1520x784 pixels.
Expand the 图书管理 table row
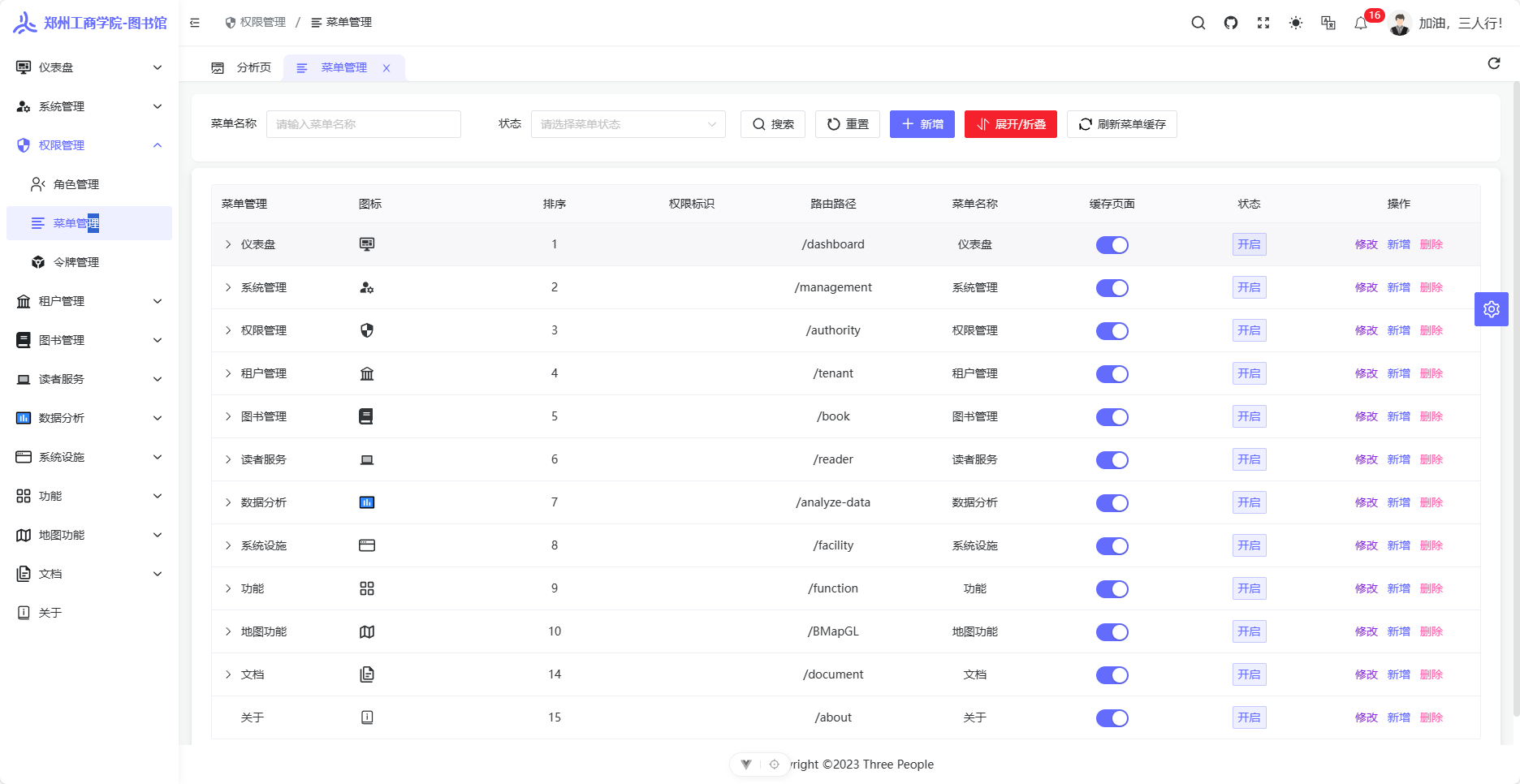[228, 416]
